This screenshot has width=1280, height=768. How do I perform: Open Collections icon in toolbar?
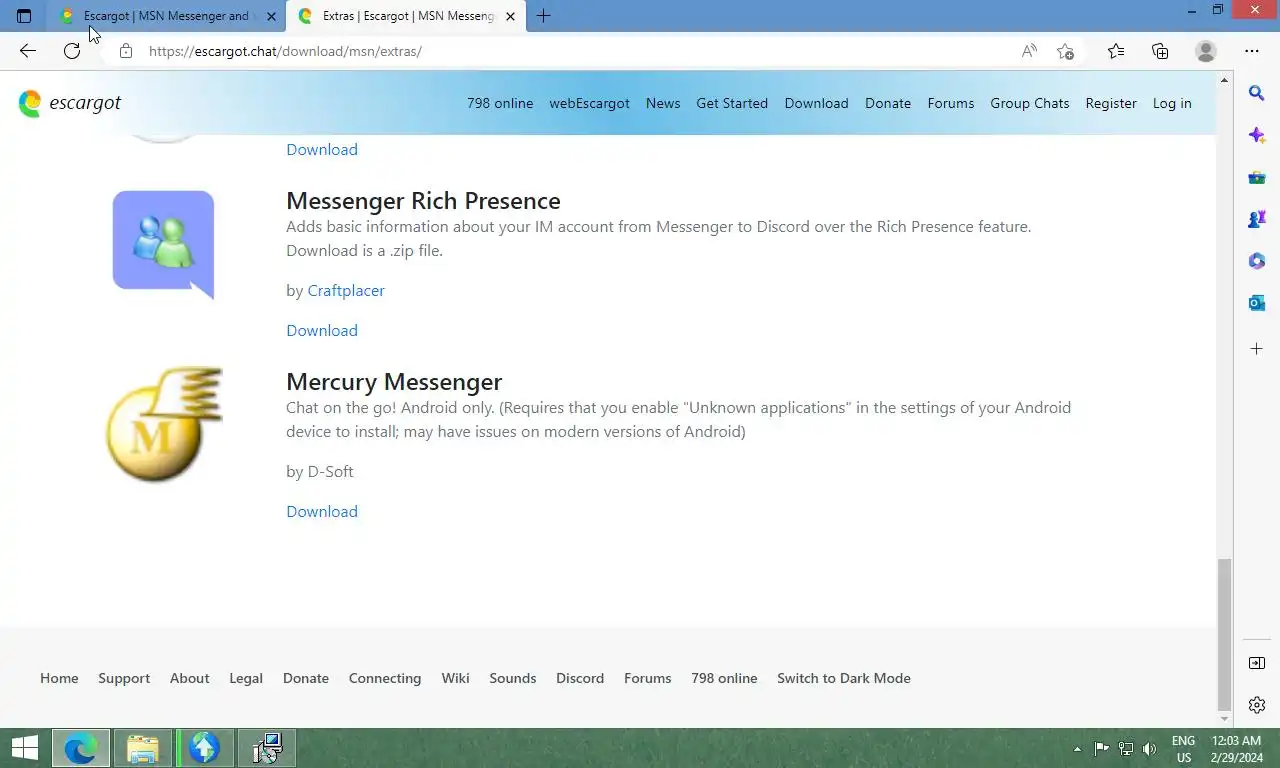click(x=1160, y=51)
